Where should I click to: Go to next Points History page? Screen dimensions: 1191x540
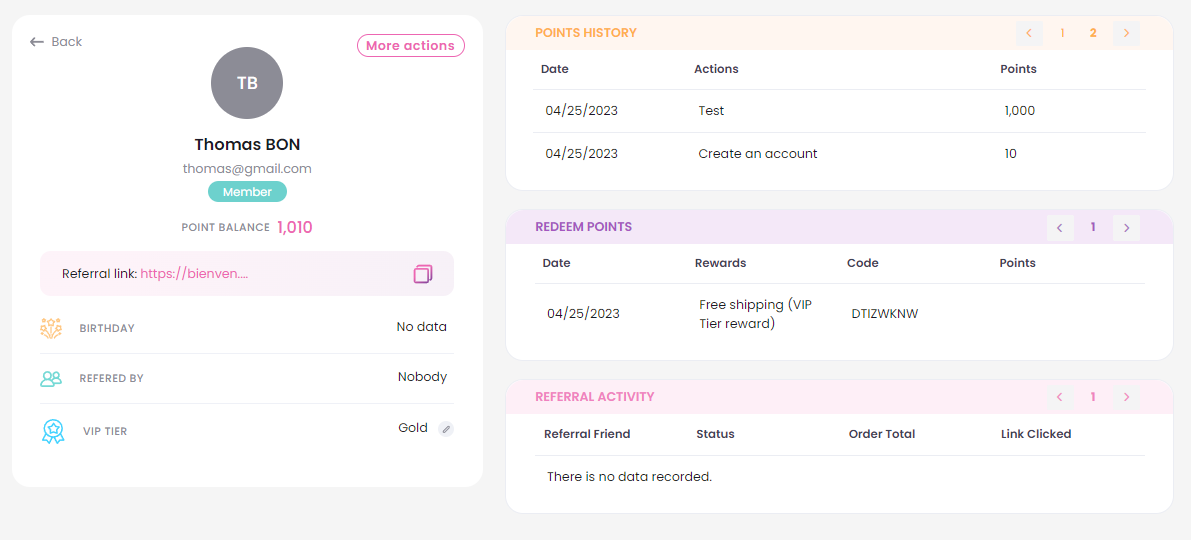tap(1126, 33)
